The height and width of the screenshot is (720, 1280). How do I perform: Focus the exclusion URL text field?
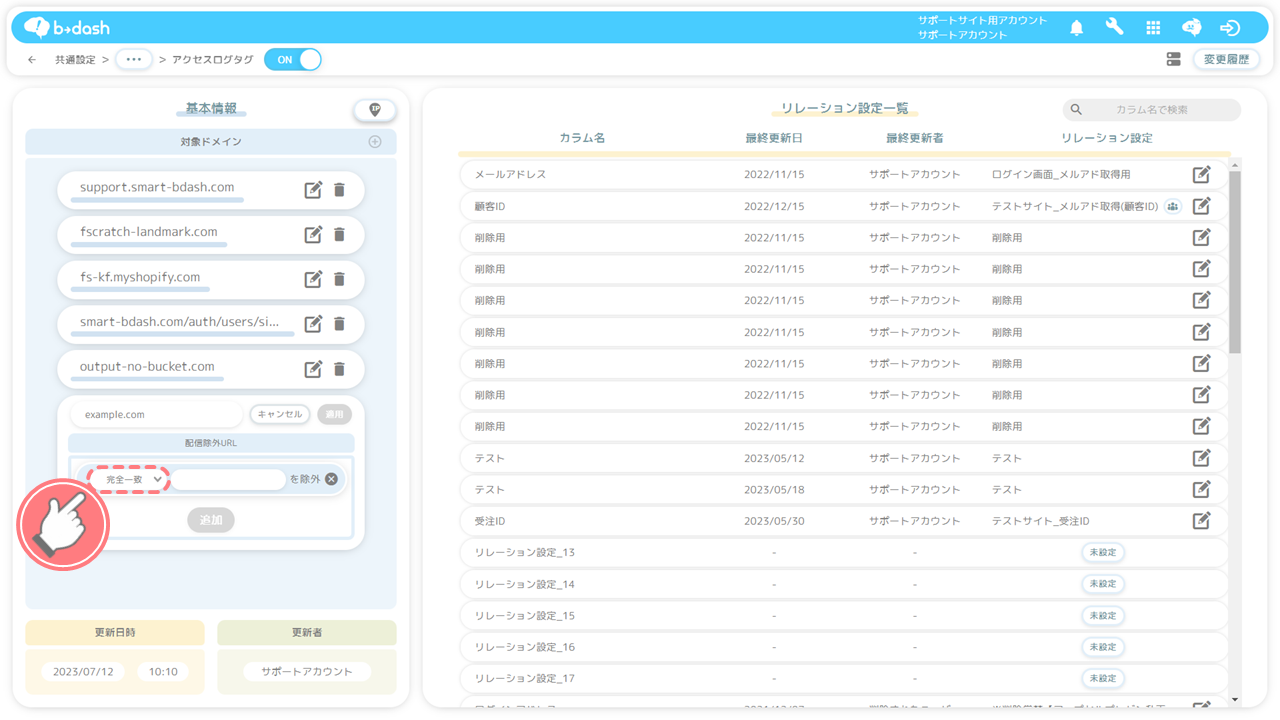(x=229, y=480)
